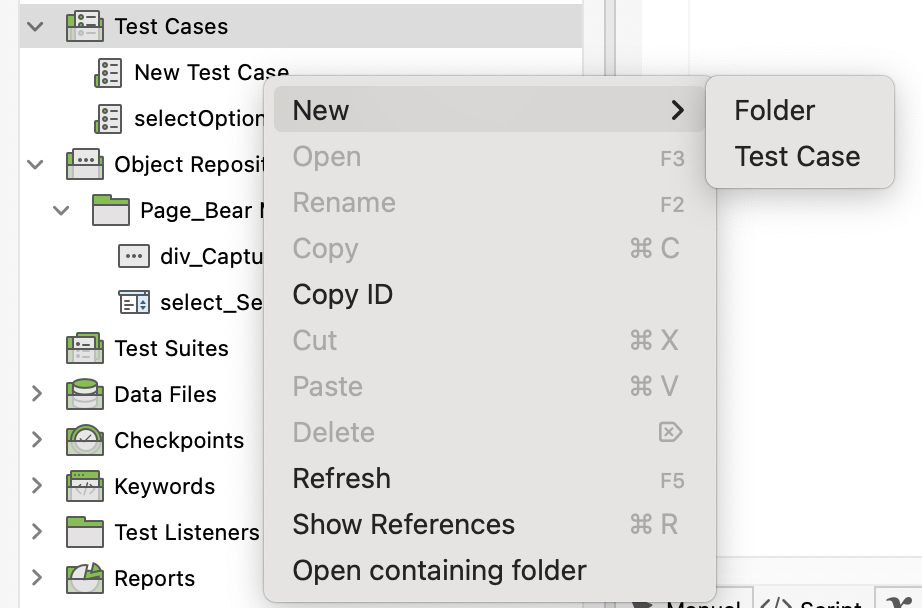The image size is (922, 608).
Task: Click the Reports pie chart icon
Action: 85,578
